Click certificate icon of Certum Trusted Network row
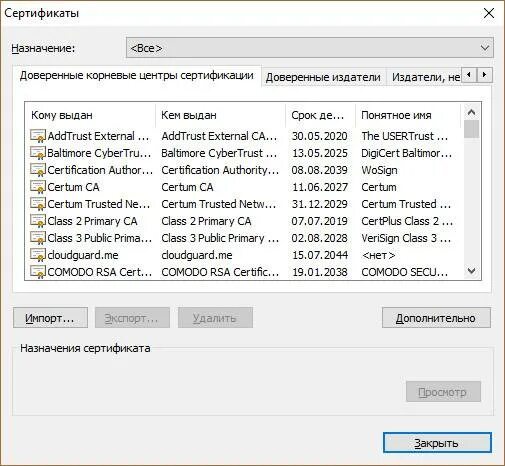The height and width of the screenshot is (466, 505). coord(38,204)
